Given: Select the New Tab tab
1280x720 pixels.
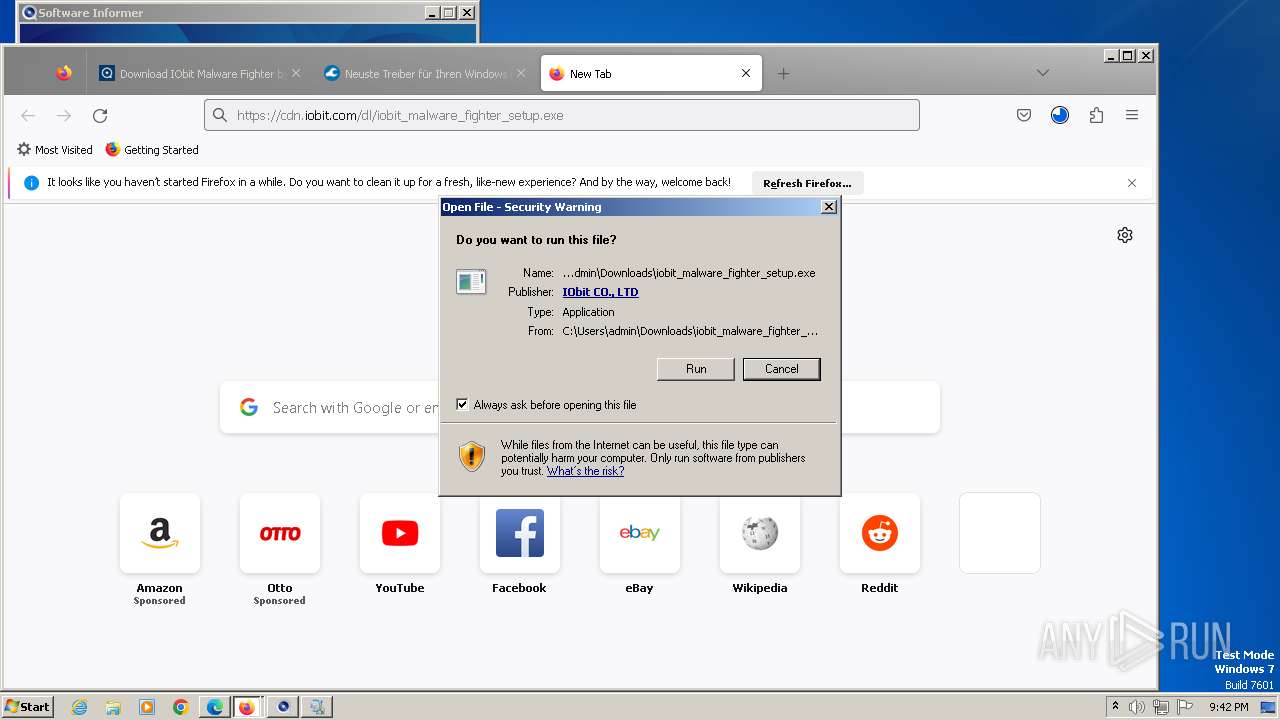Looking at the screenshot, I should click(x=651, y=74).
